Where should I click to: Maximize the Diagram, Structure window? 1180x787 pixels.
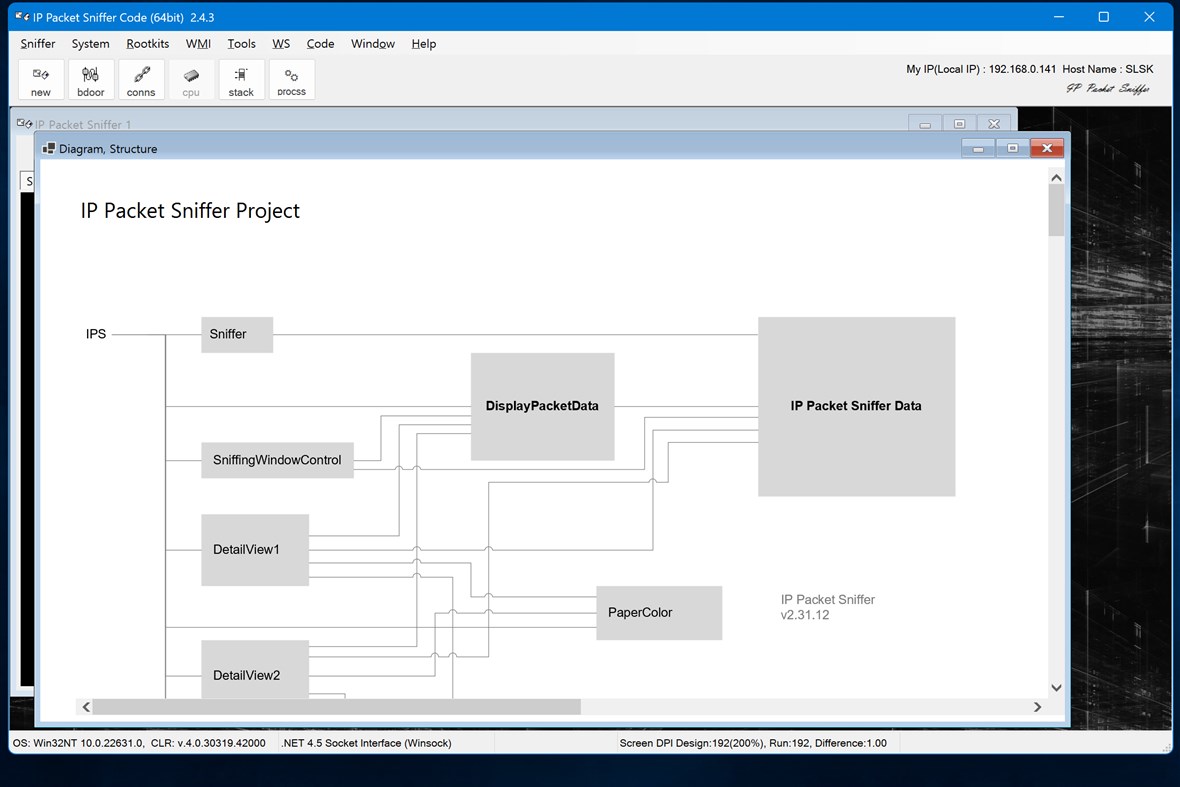(1012, 148)
